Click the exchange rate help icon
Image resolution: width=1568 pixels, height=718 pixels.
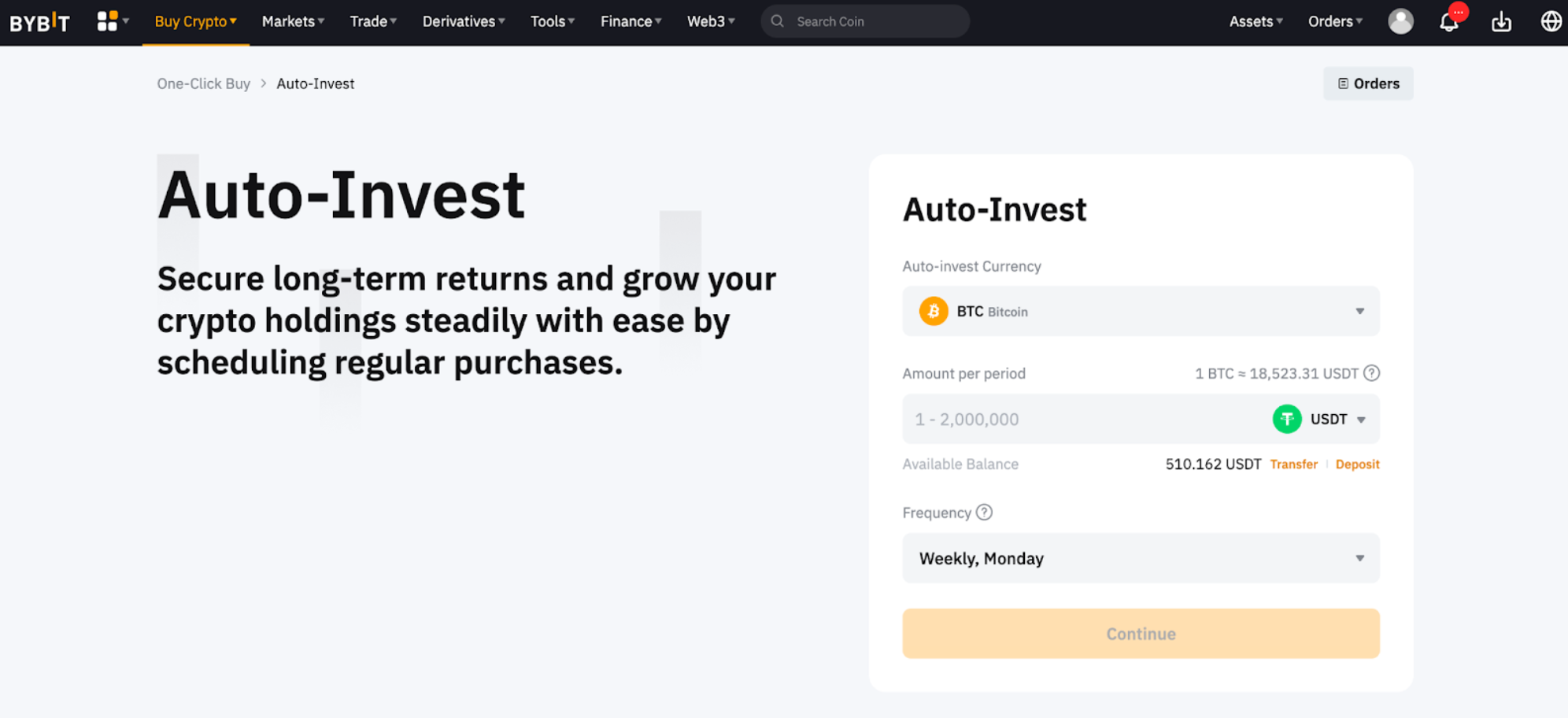tap(1371, 373)
